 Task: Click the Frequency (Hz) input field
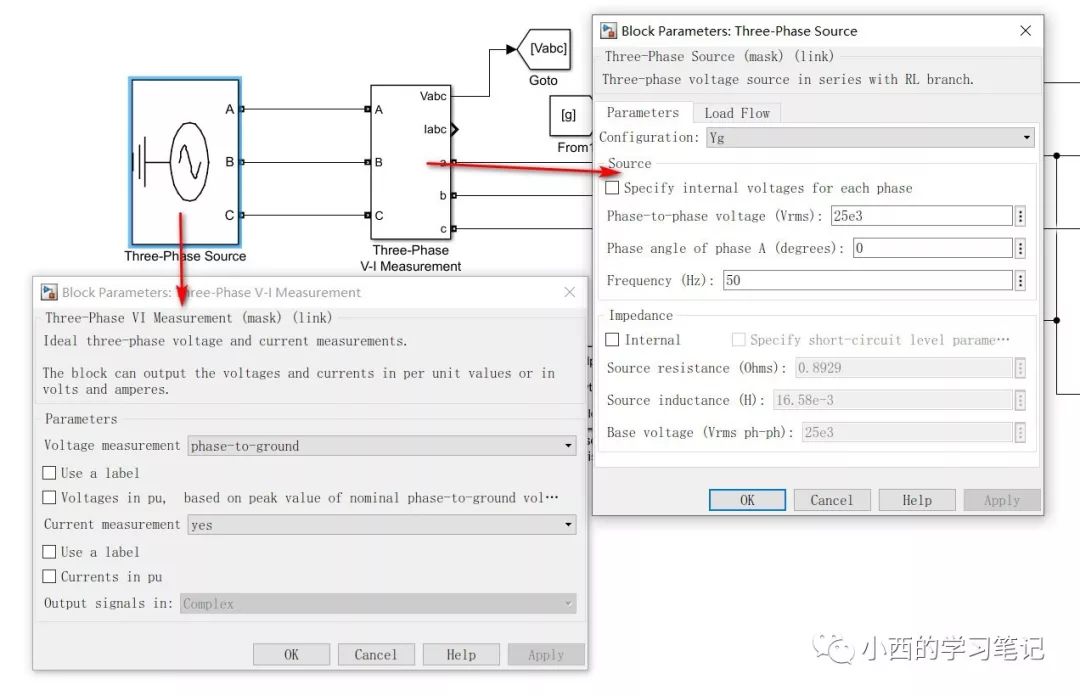coord(868,280)
